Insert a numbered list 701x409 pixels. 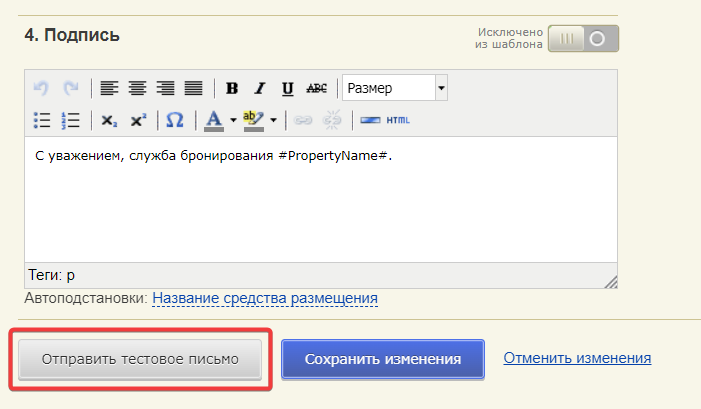(70, 120)
